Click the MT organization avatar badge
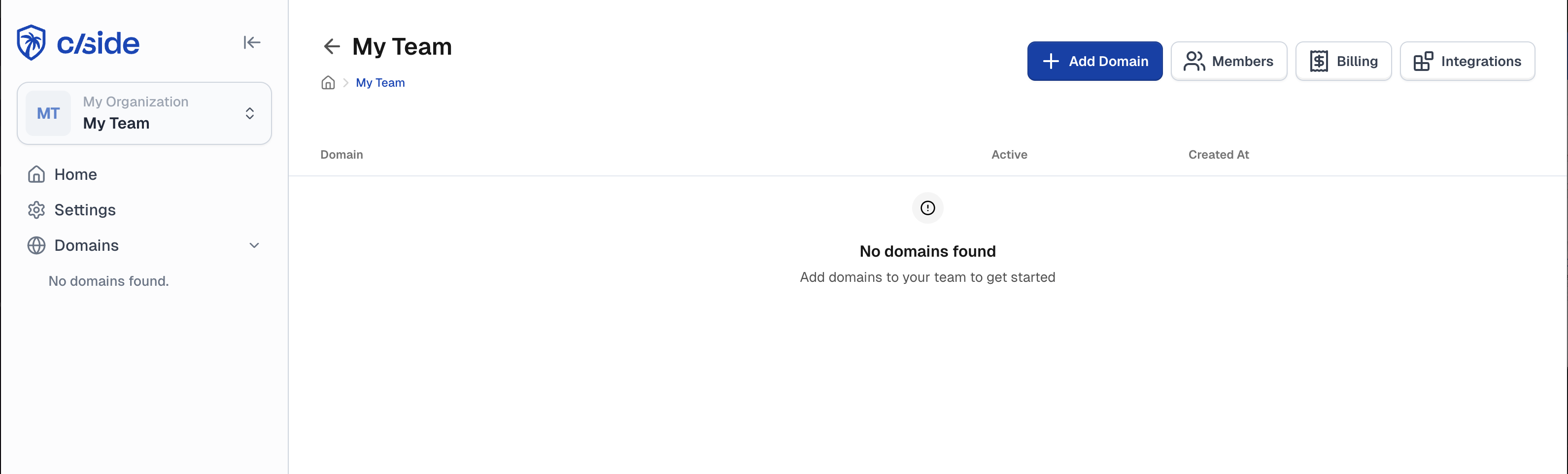The image size is (1568, 474). 48,112
